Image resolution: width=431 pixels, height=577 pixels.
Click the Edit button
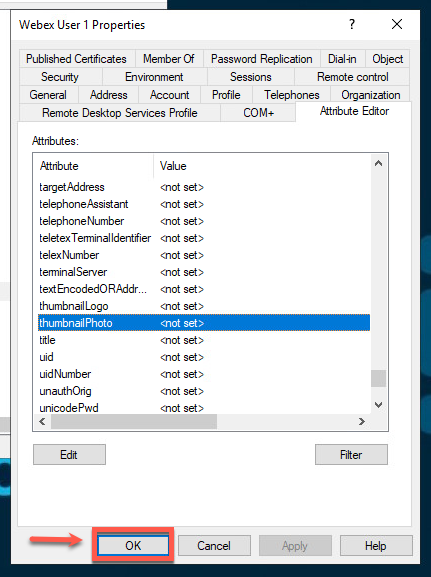(69, 454)
